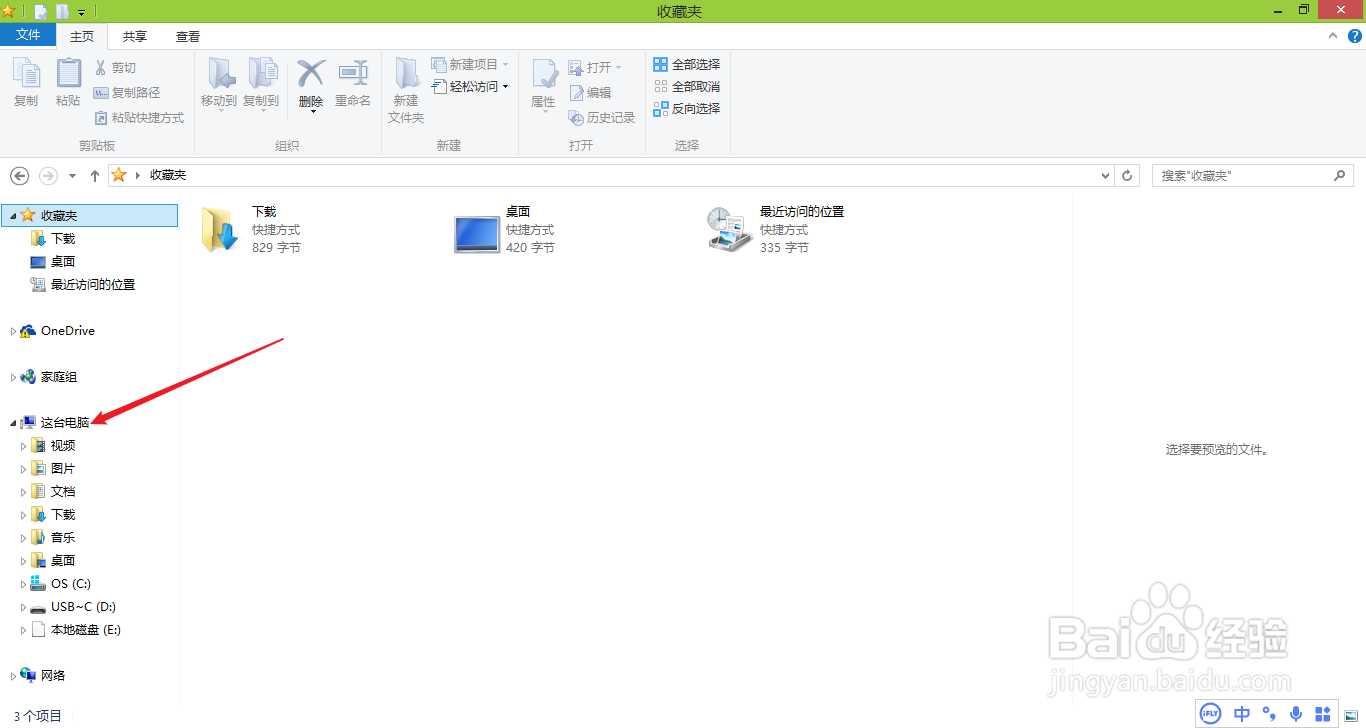This screenshot has width=1366, height=728.
Task: Collapse the 这台电脑 tree node
Action: 13,423
